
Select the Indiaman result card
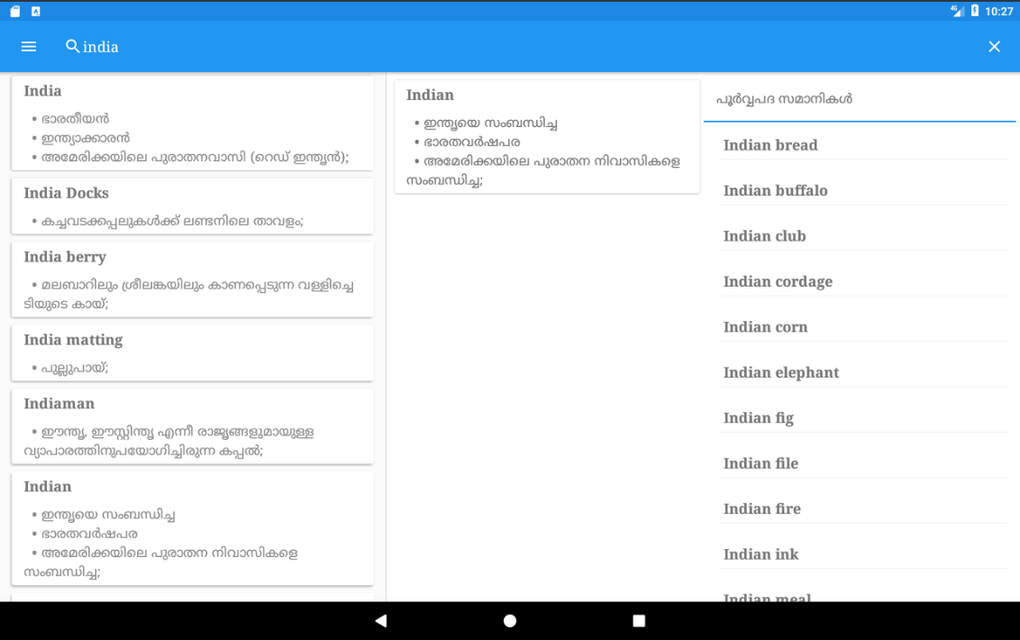(x=193, y=427)
